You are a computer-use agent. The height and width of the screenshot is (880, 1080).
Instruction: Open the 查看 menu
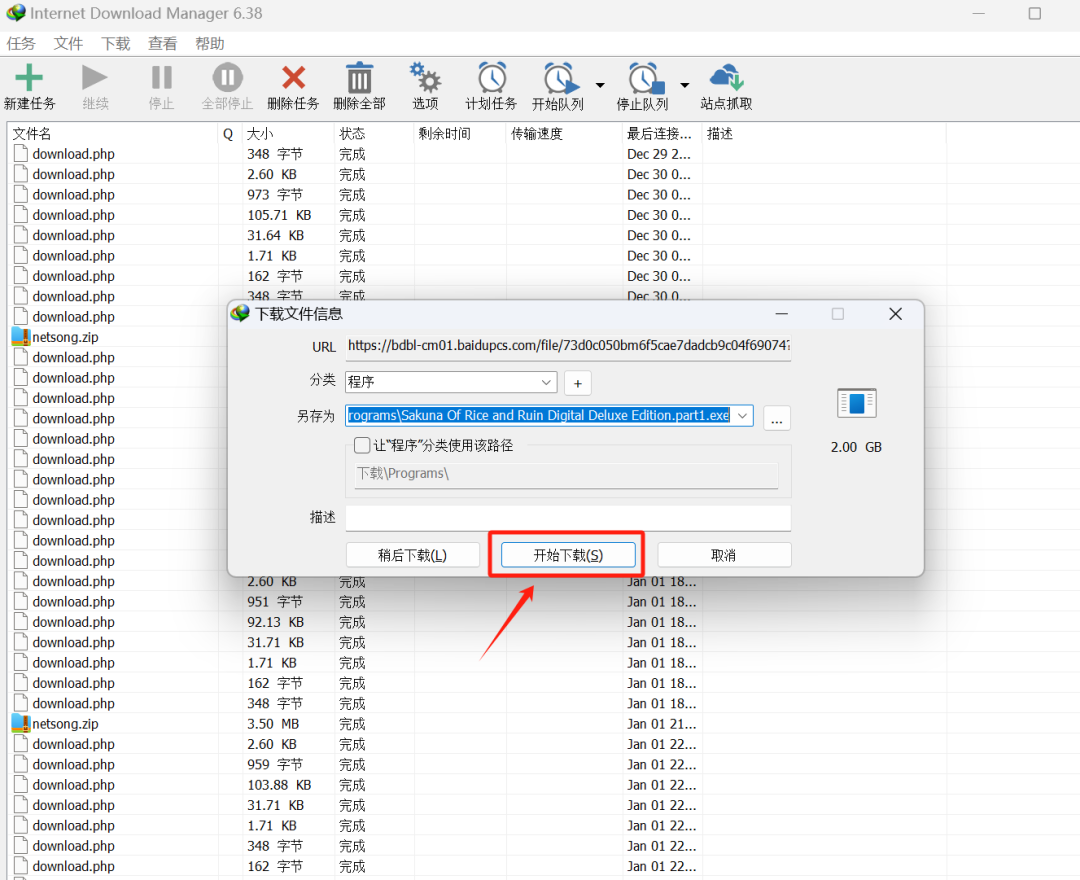(x=163, y=43)
